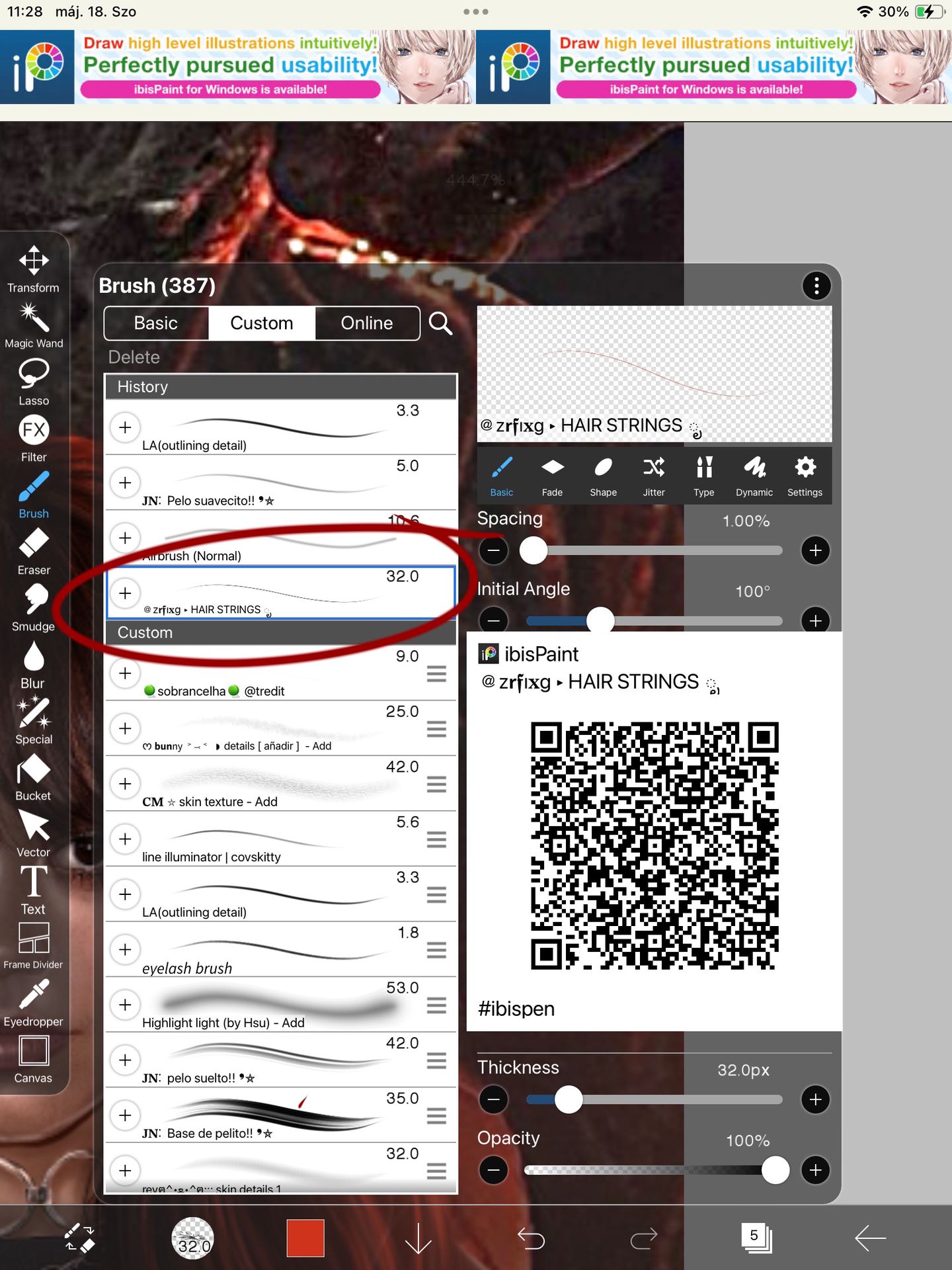Tap the undo arrow
The image size is (952, 1270).
(531, 1238)
